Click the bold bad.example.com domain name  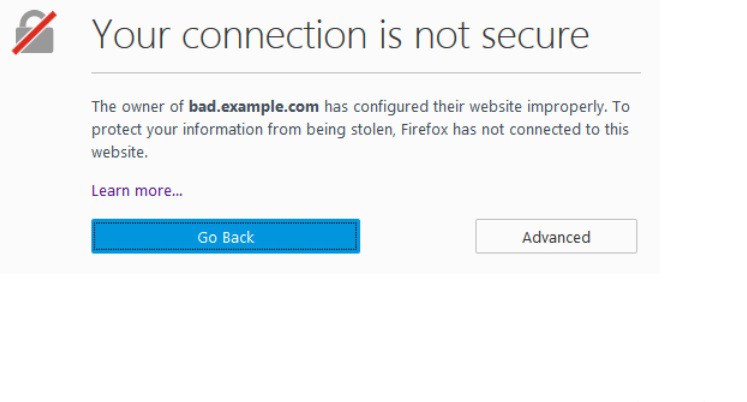(254, 106)
